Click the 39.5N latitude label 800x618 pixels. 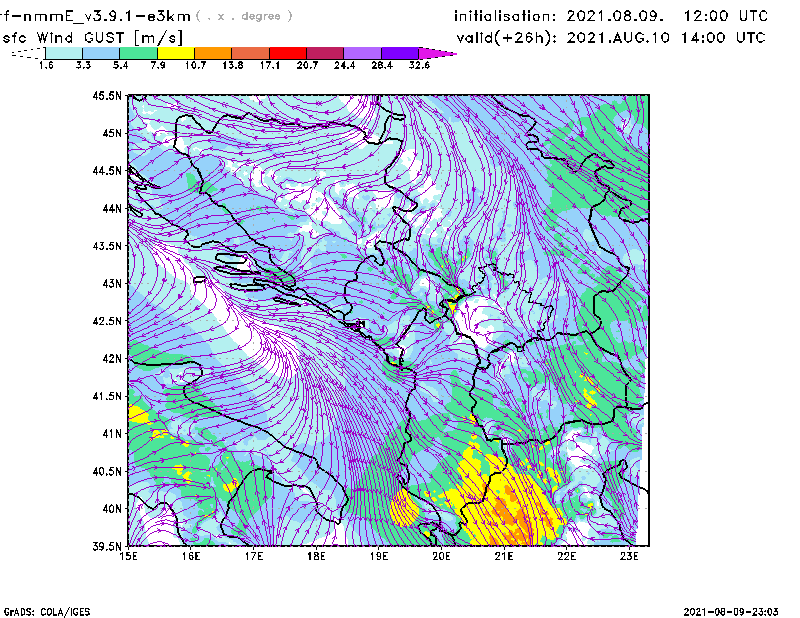(107, 547)
